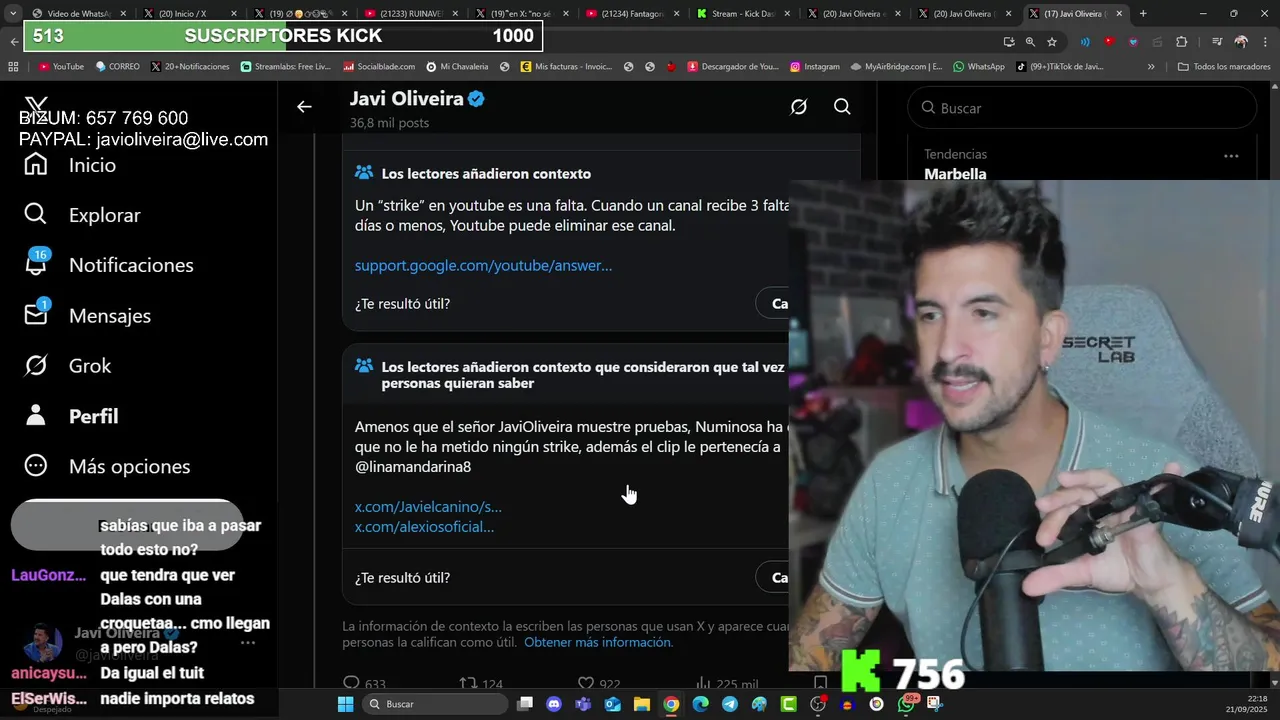
Task: Open the Streamlabs bookmark
Action: pos(285,67)
